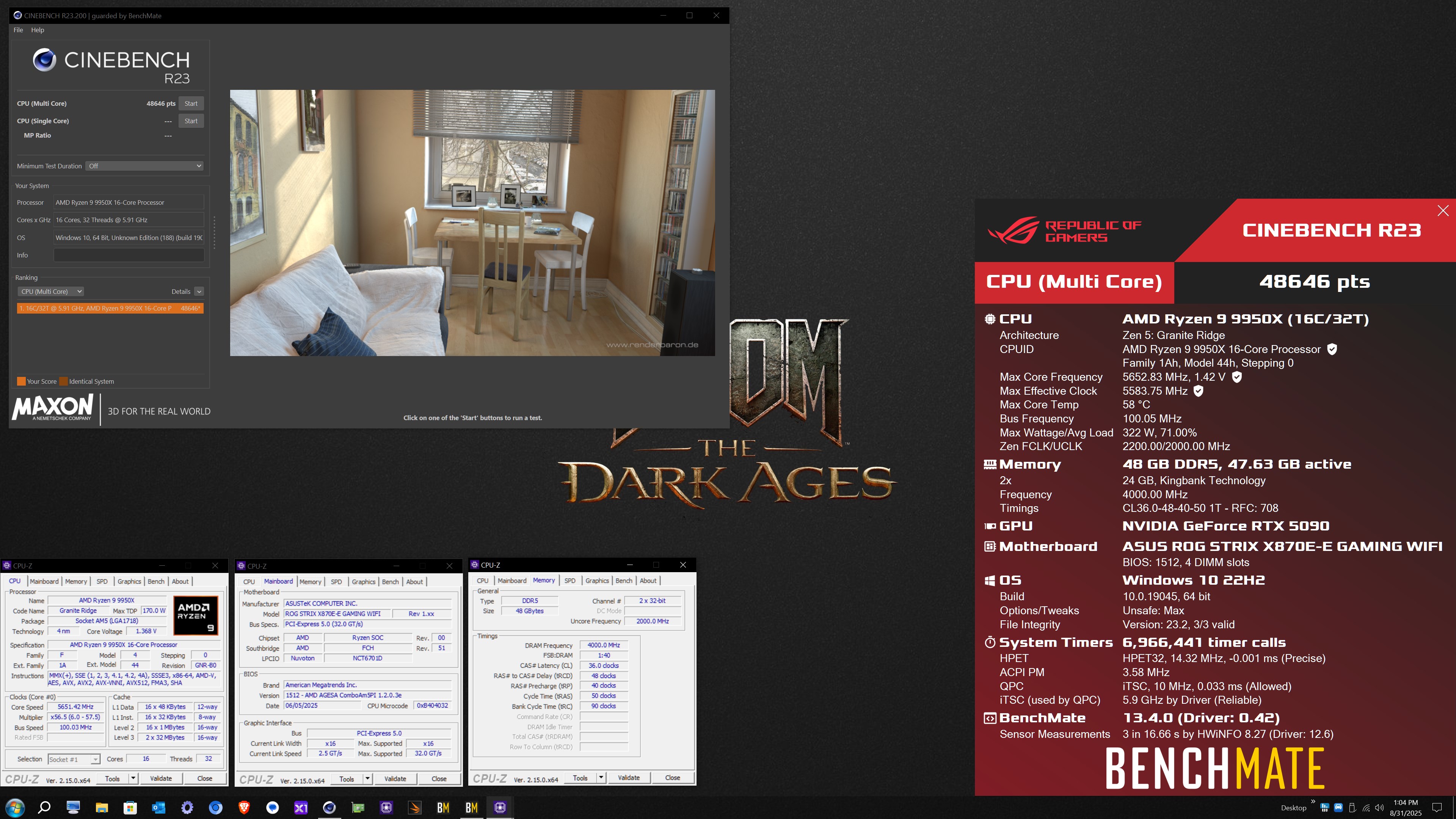Viewport: 1456px width, 819px height.
Task: Open the green PCB card taskbar icon
Action: tap(358, 807)
